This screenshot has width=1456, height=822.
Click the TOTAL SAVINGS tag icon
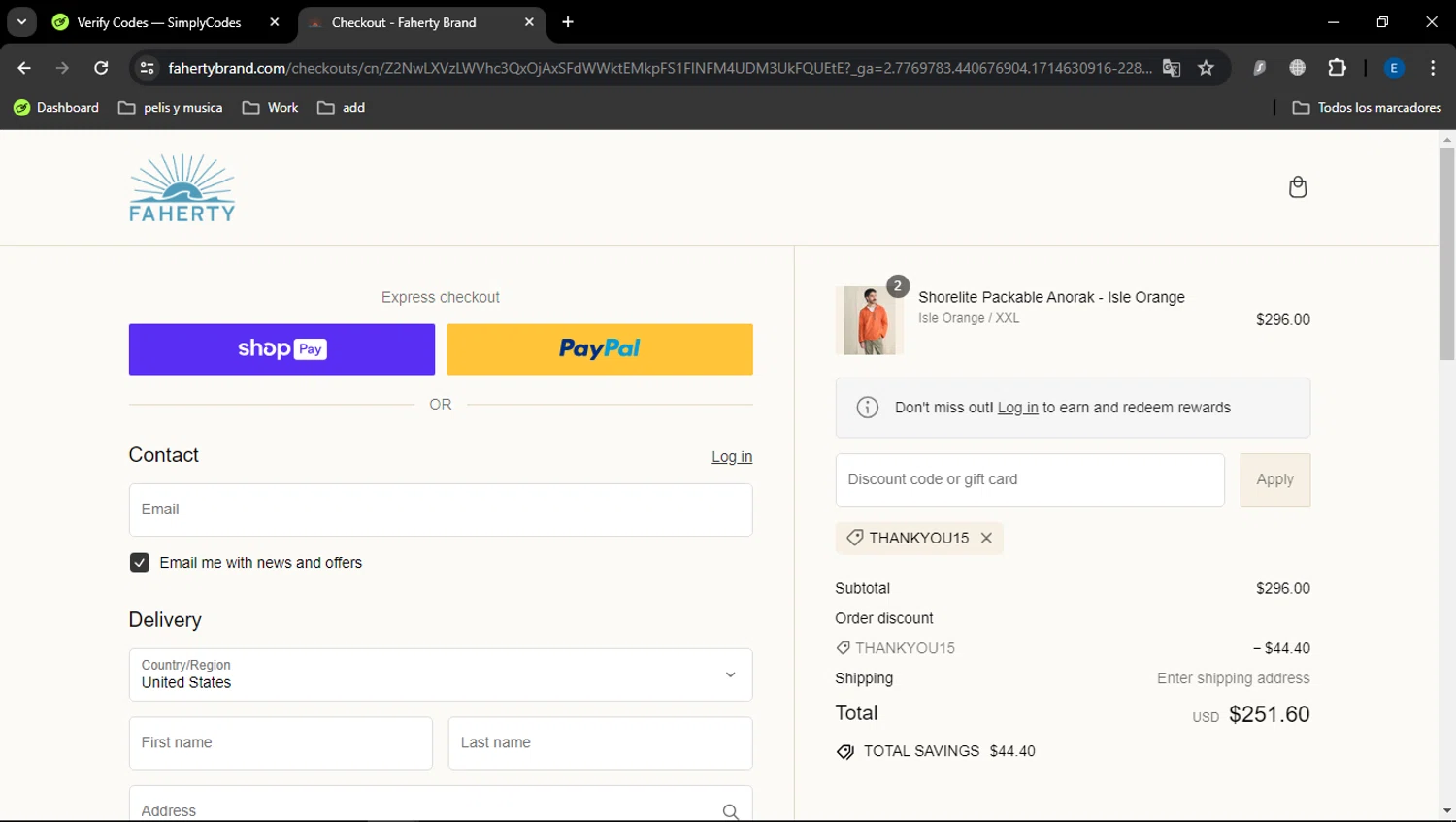pyautogui.click(x=845, y=752)
